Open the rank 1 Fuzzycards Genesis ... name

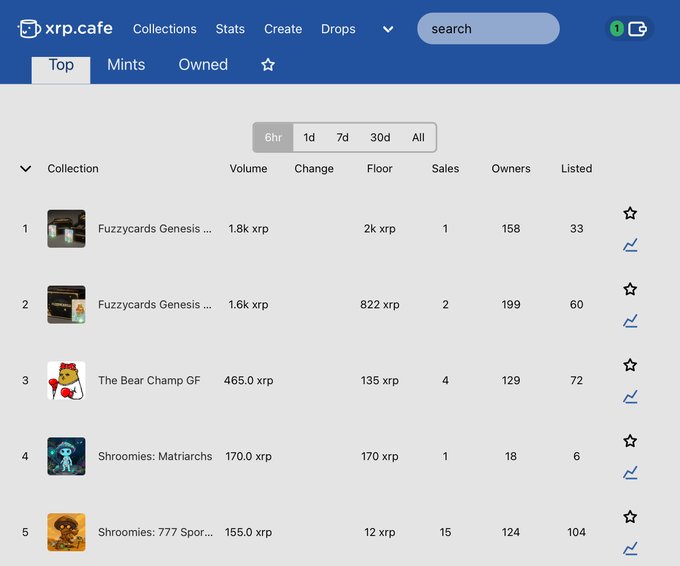click(155, 229)
